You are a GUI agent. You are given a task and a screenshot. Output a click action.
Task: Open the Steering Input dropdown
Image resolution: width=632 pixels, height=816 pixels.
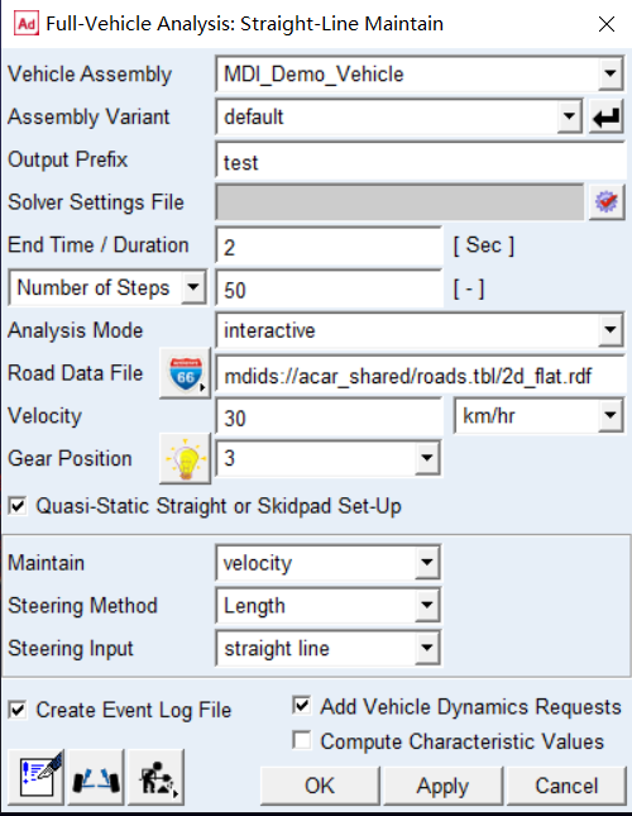point(428,648)
